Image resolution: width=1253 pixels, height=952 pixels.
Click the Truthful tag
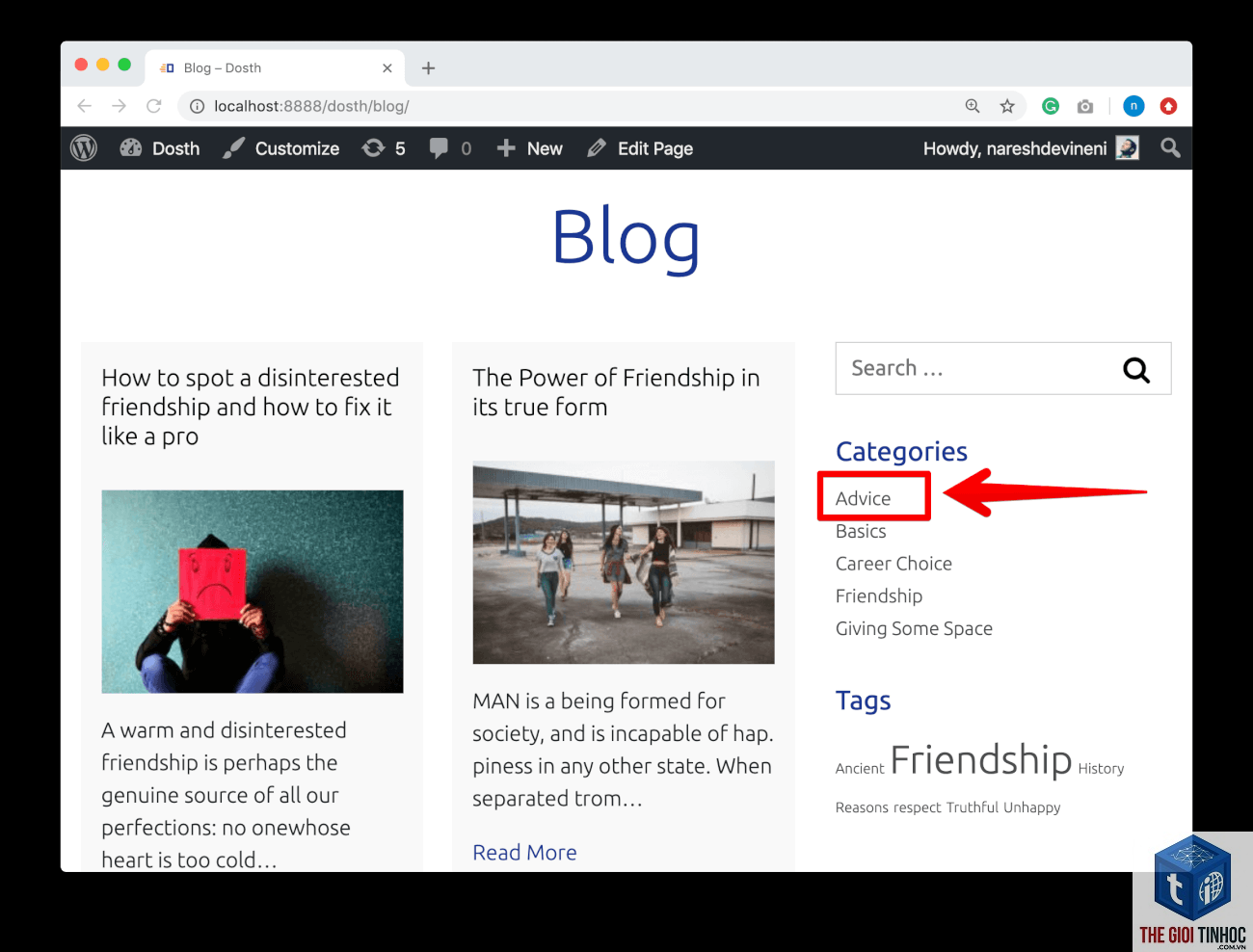(973, 807)
